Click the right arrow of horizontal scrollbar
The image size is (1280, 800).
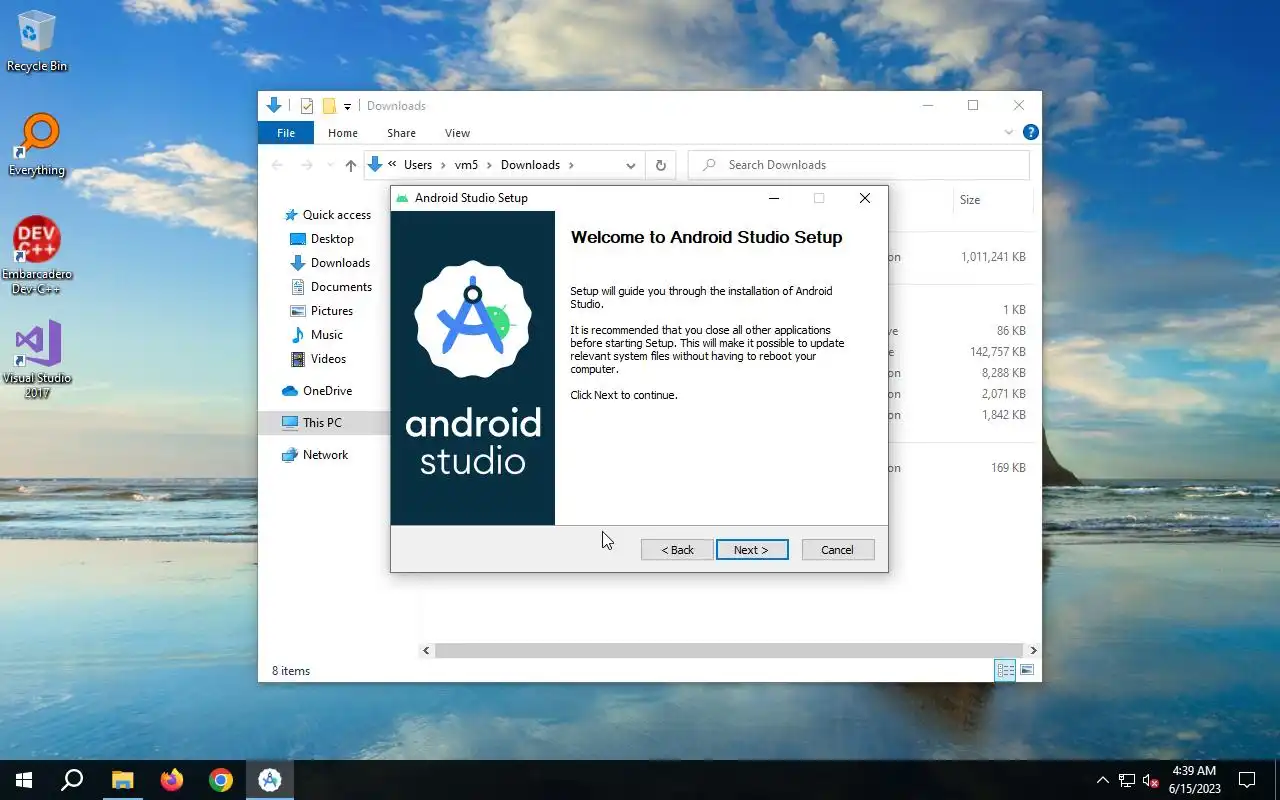pyautogui.click(x=1033, y=650)
